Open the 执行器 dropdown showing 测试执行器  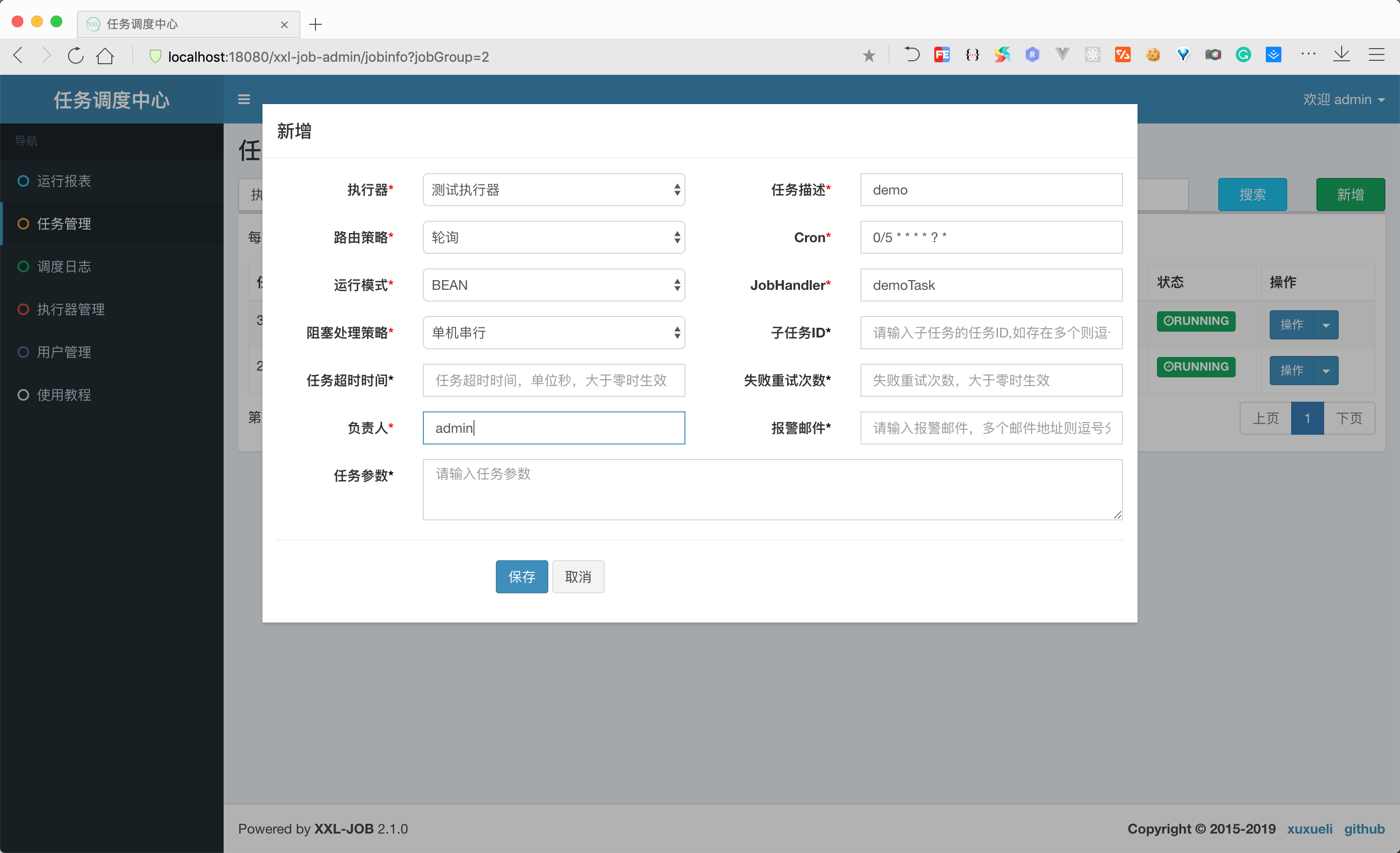[553, 190]
